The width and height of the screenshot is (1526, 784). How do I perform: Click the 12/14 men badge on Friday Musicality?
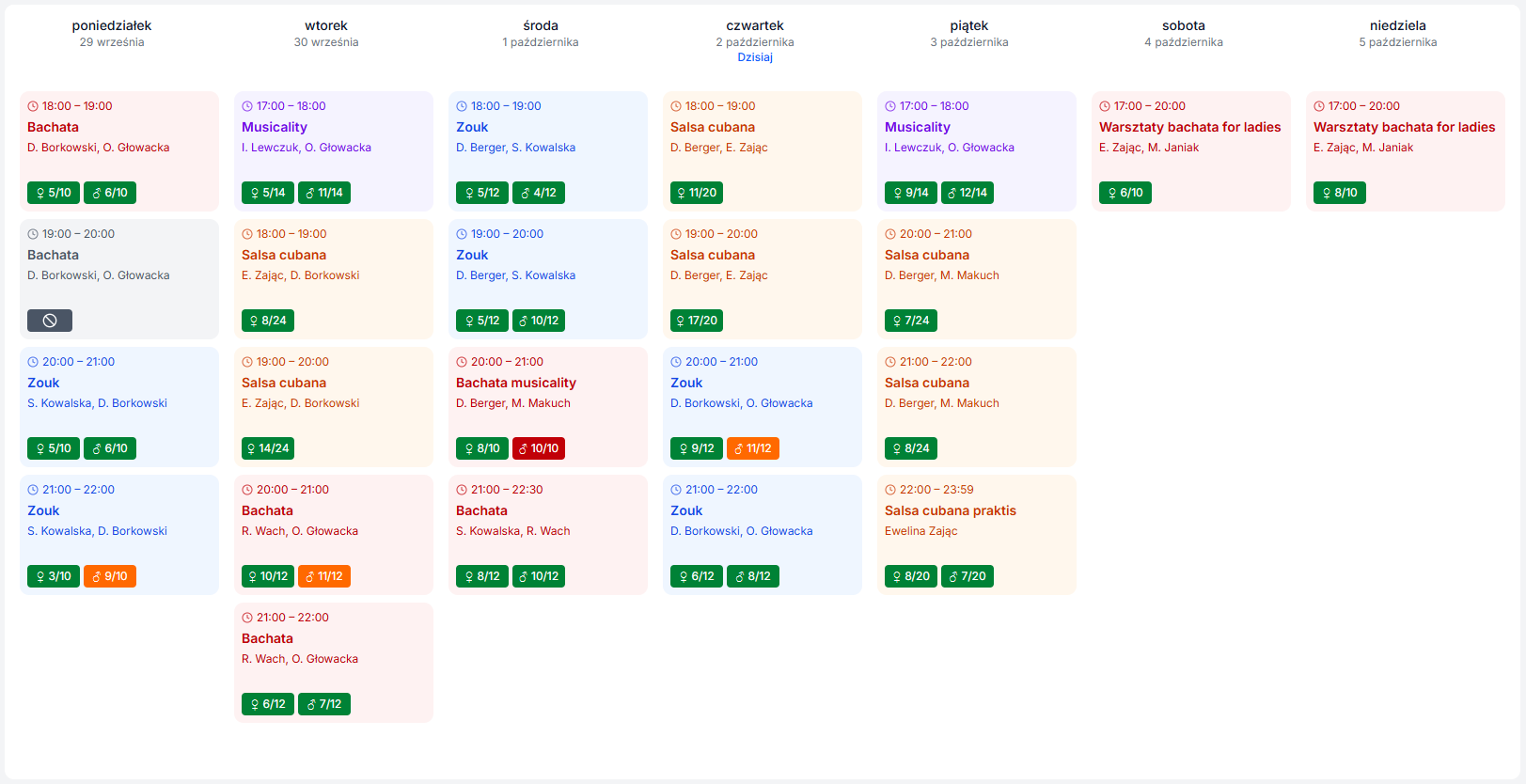pos(968,193)
